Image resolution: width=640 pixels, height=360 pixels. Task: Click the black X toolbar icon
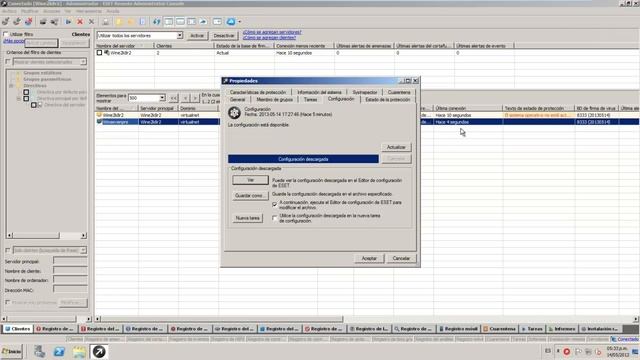click(x=91, y=22)
